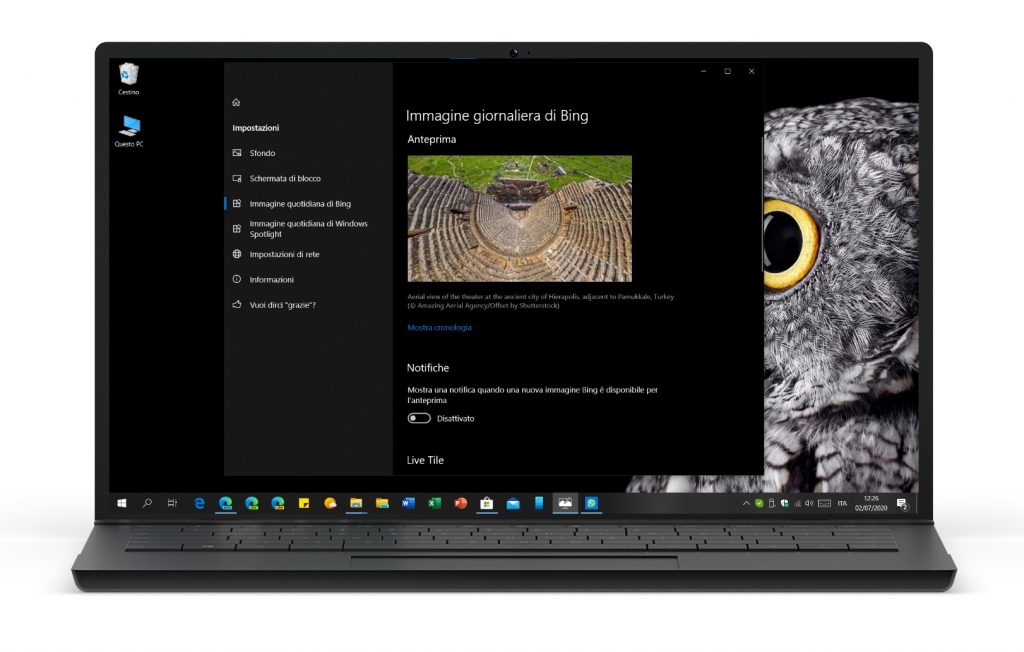1024x652 pixels.
Task: Open Excel from the taskbar
Action: [x=434, y=503]
